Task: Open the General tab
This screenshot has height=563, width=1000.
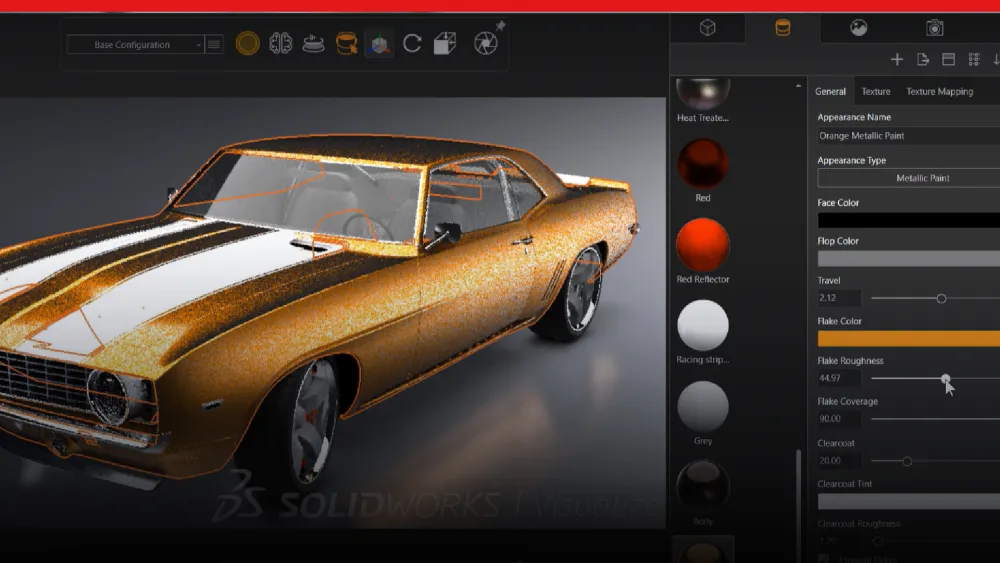Action: (x=830, y=91)
